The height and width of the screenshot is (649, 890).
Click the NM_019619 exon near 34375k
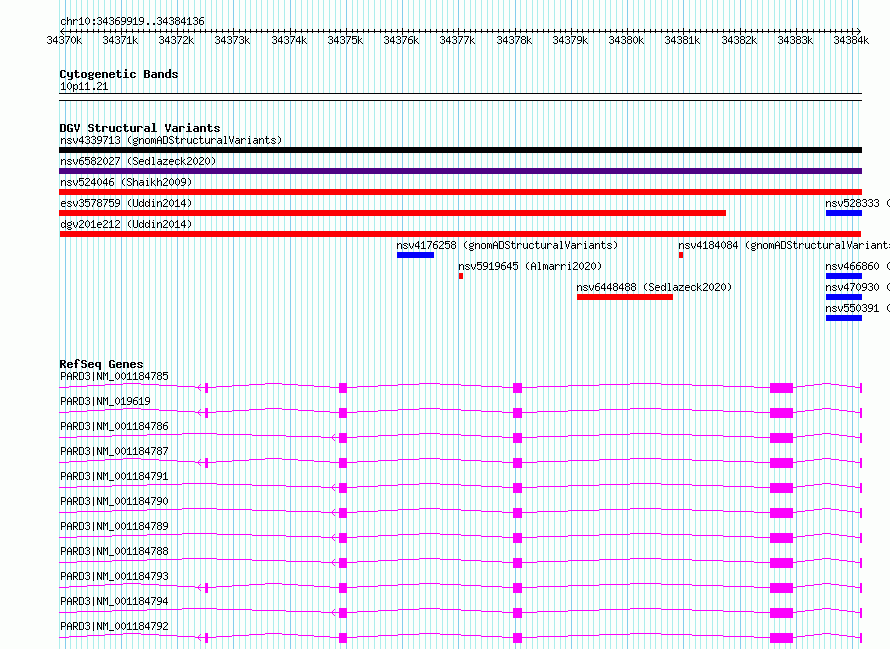pos(343,413)
